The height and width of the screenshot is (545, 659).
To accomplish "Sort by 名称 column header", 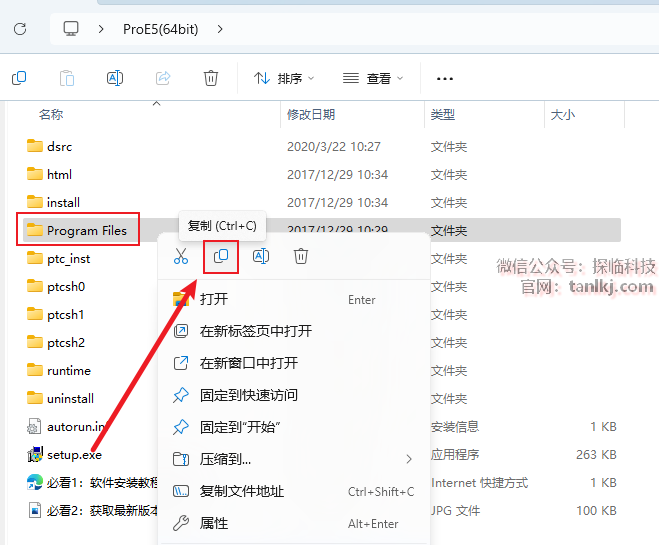I will point(51,114).
